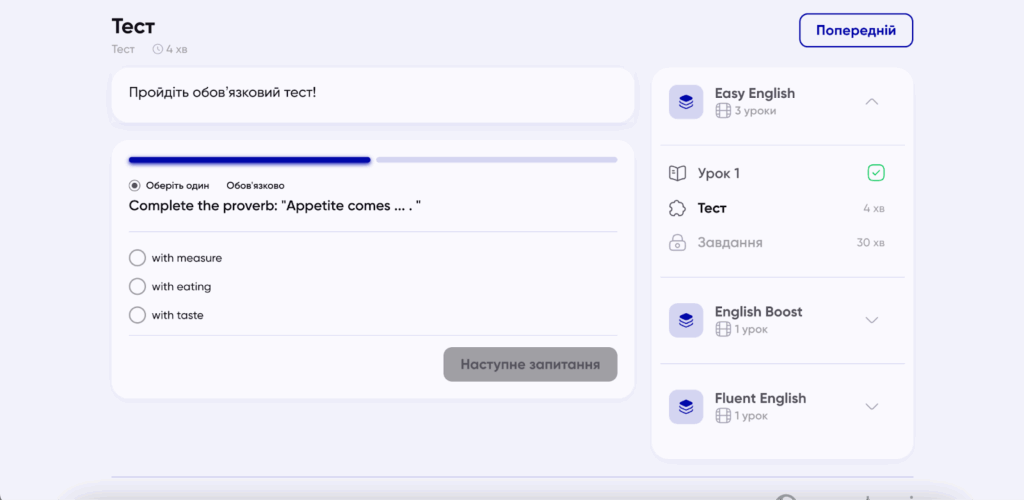Pick the "with taste" answer

[137, 316]
